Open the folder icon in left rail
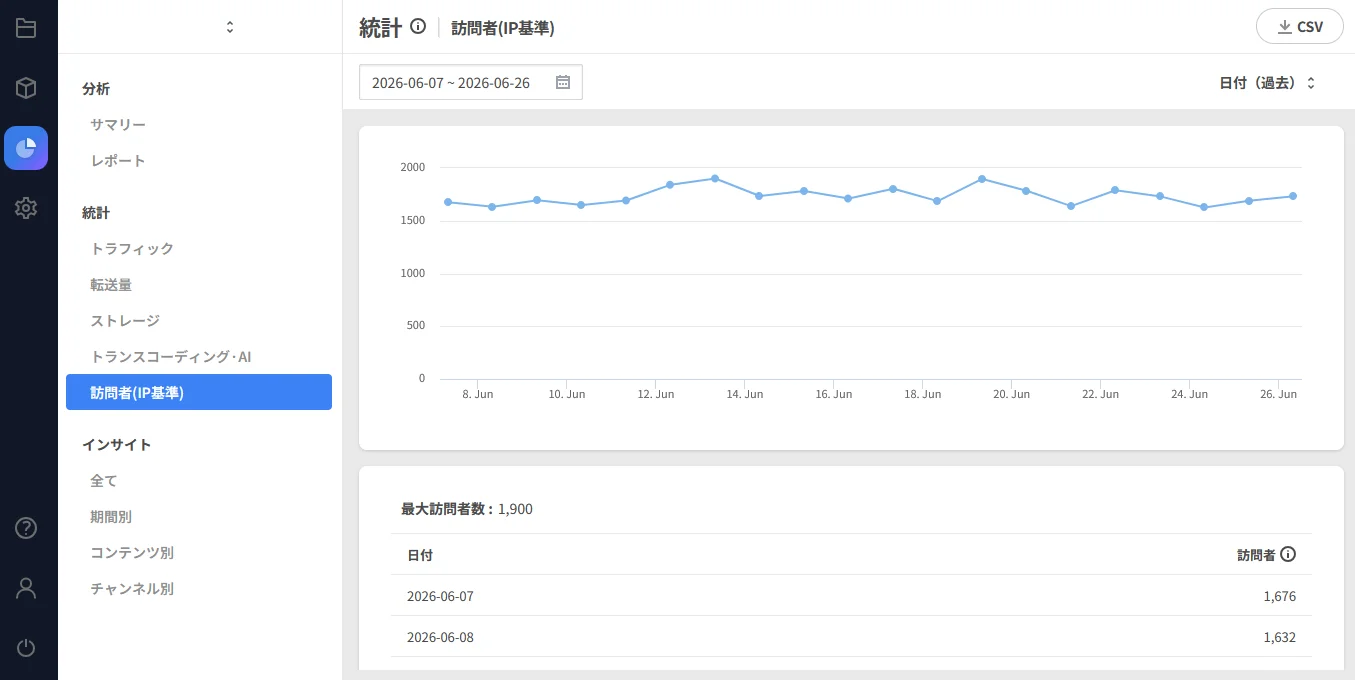 26,28
